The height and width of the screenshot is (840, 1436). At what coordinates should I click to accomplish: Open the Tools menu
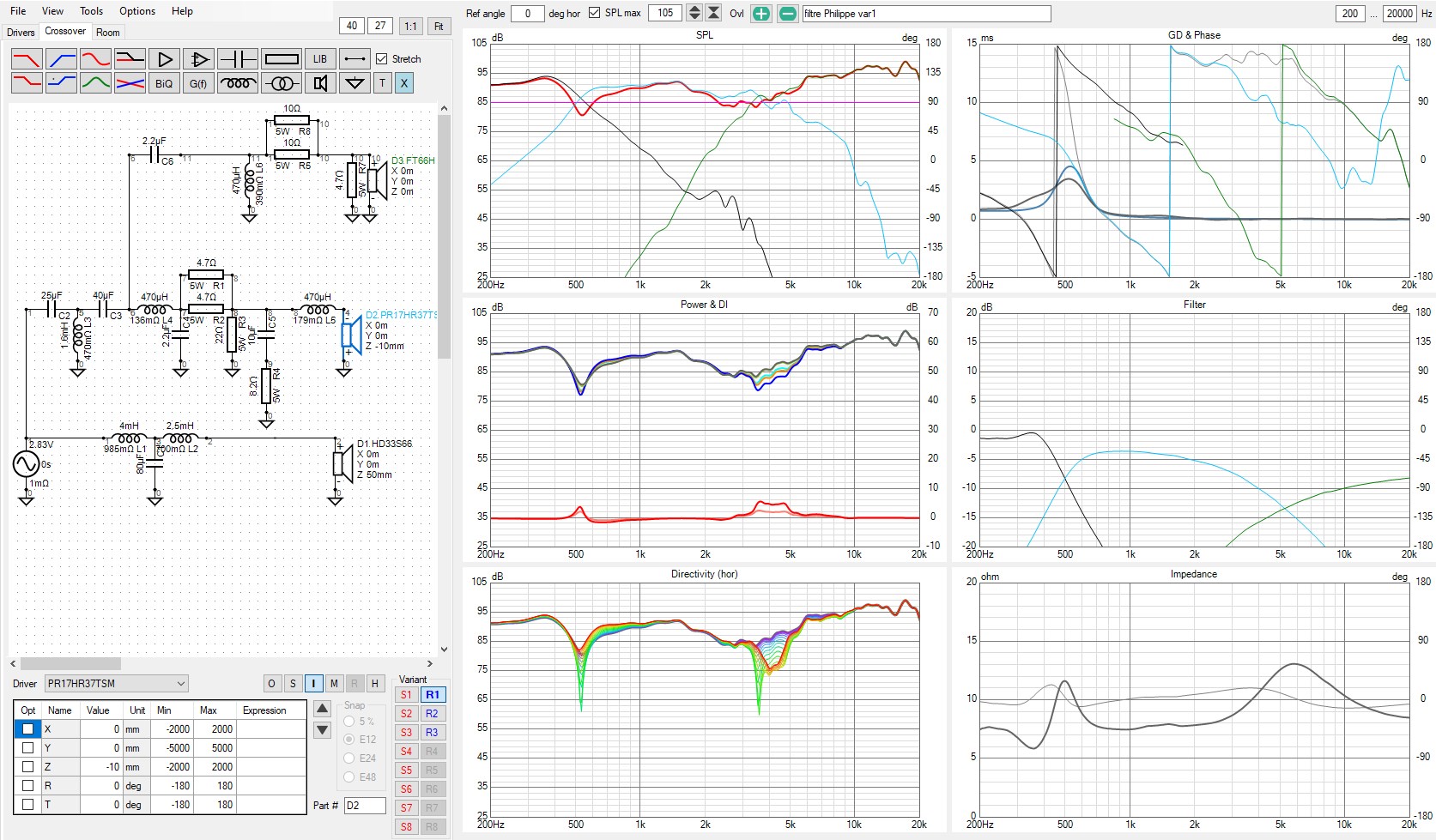[91, 11]
